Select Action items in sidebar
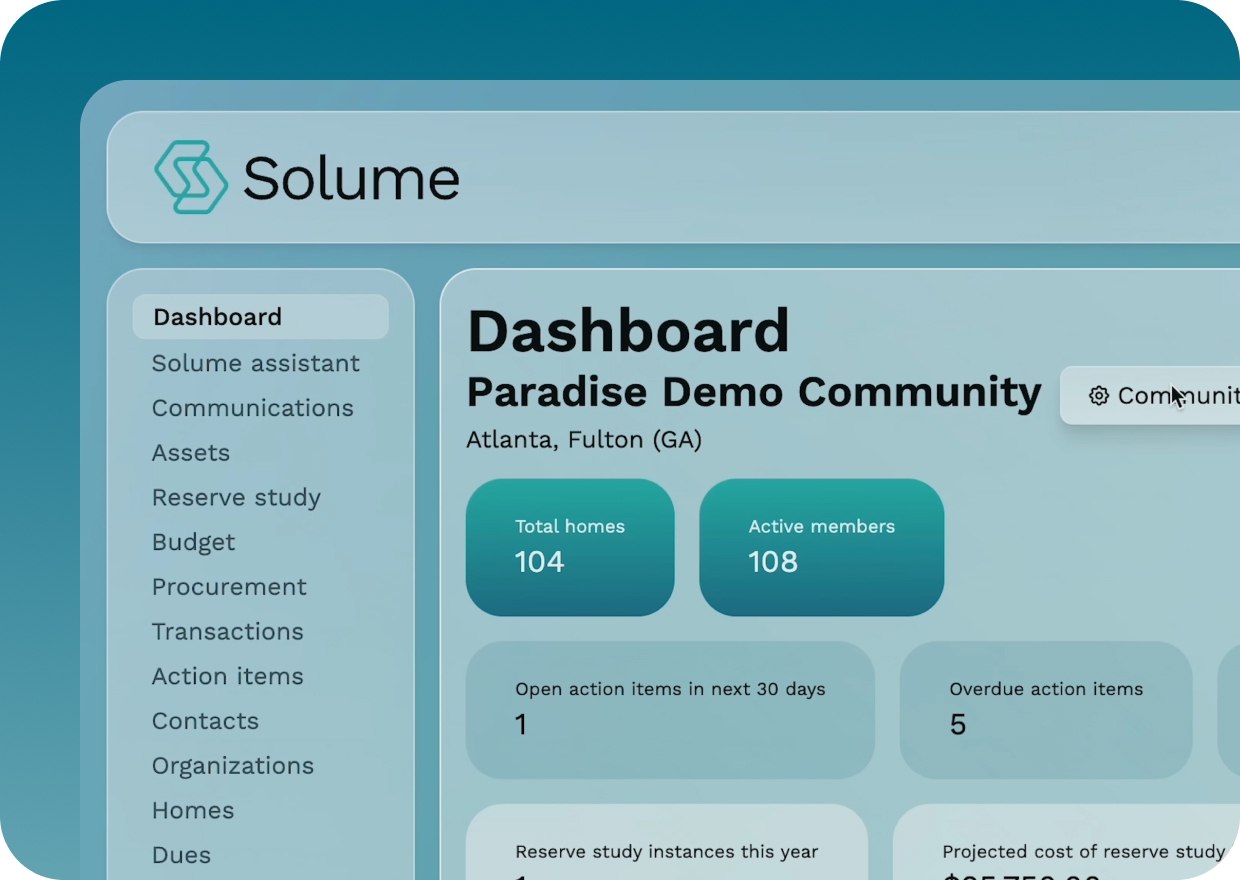 tap(228, 677)
